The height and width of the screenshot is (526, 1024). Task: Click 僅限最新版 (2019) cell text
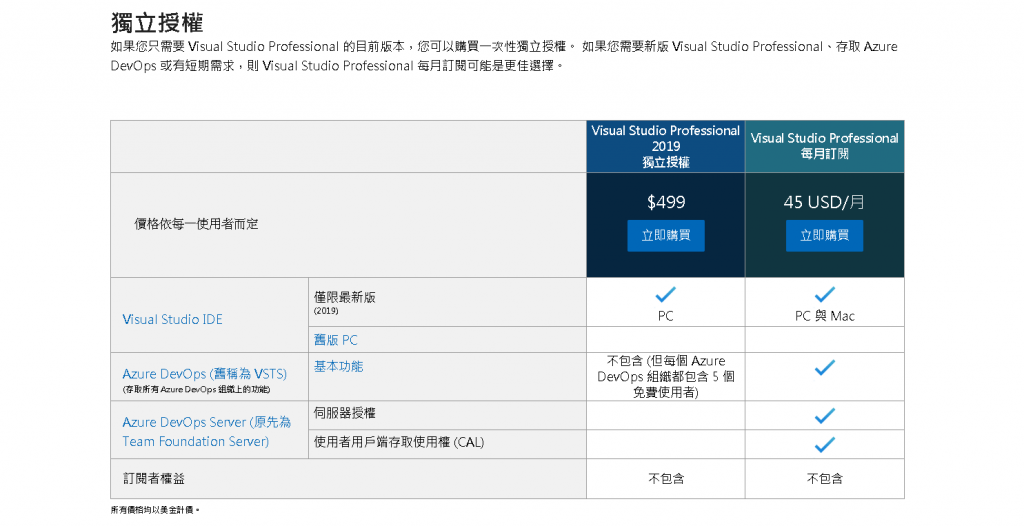point(345,303)
